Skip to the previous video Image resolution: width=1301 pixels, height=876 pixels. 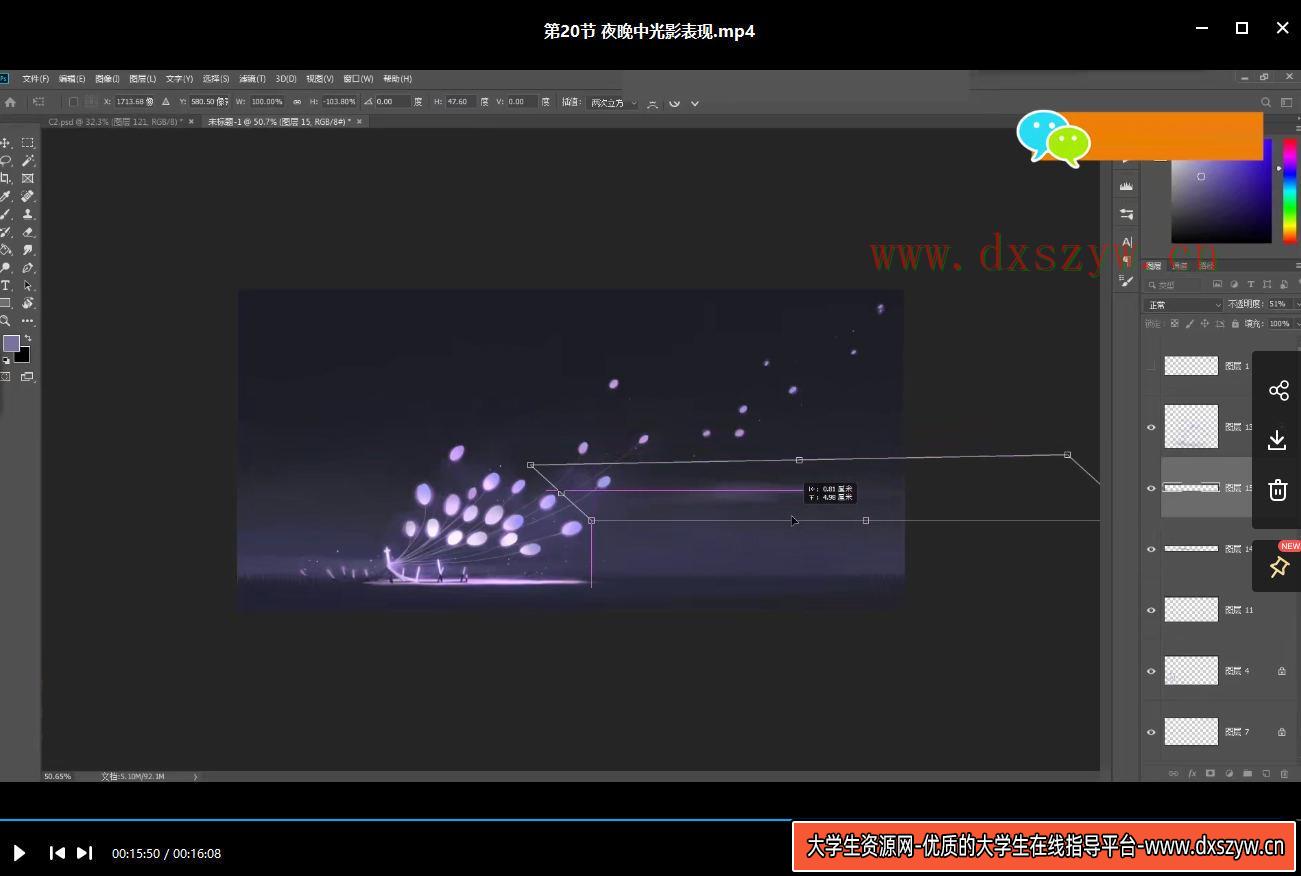pyautogui.click(x=57, y=853)
